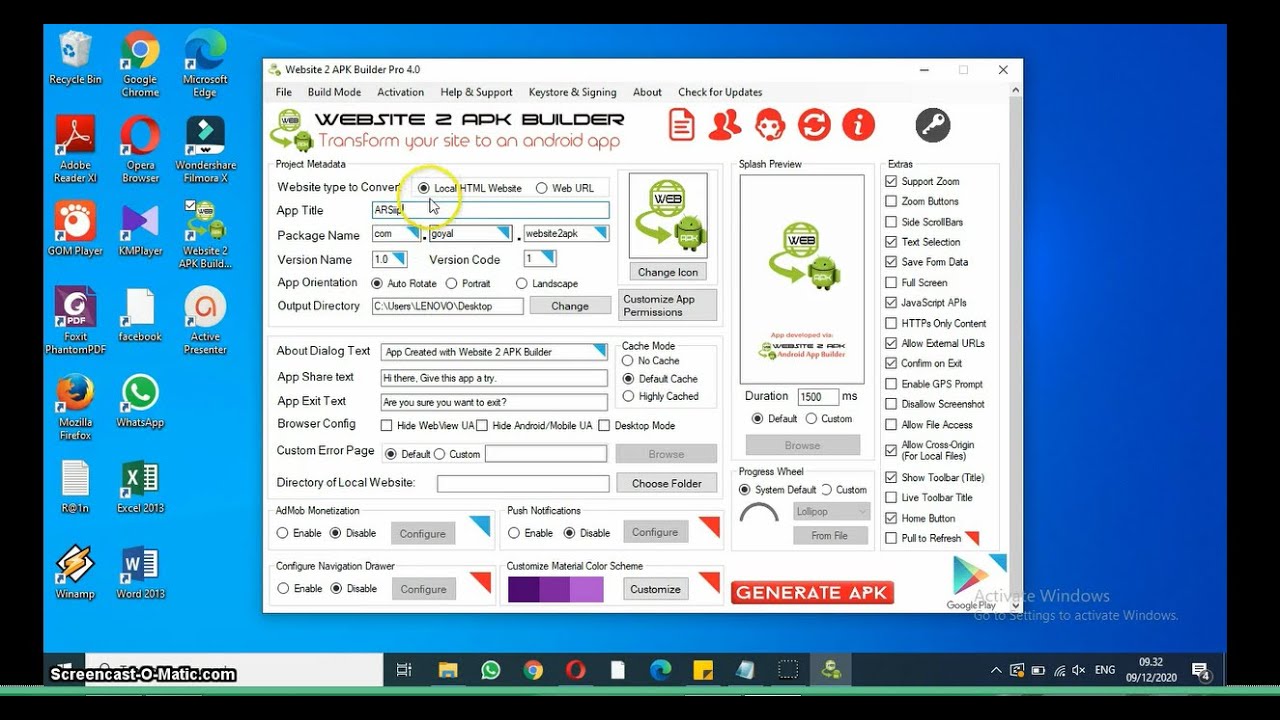Show hidden icons in system tray

tap(996, 670)
